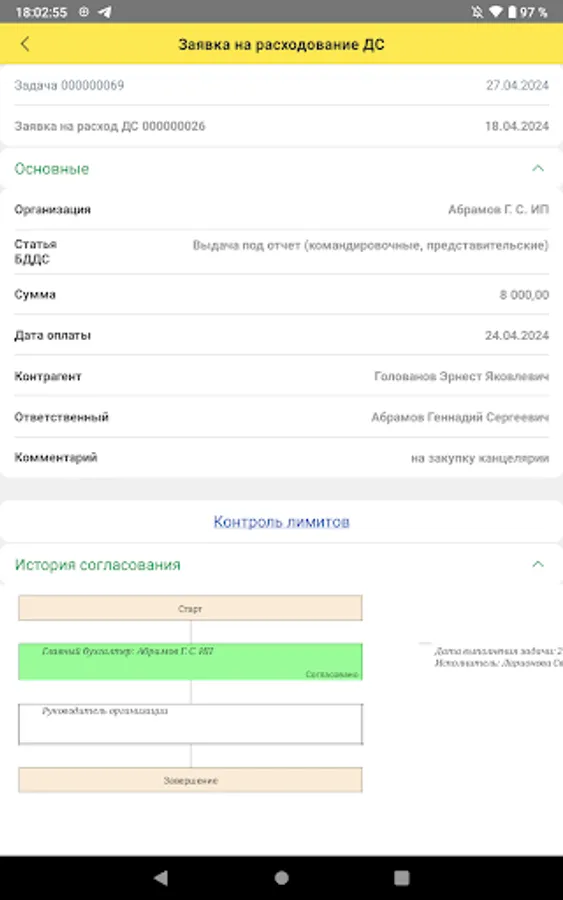Collapse the История согласования section
Viewport: 563px width, 900px height.
[x=538, y=564]
